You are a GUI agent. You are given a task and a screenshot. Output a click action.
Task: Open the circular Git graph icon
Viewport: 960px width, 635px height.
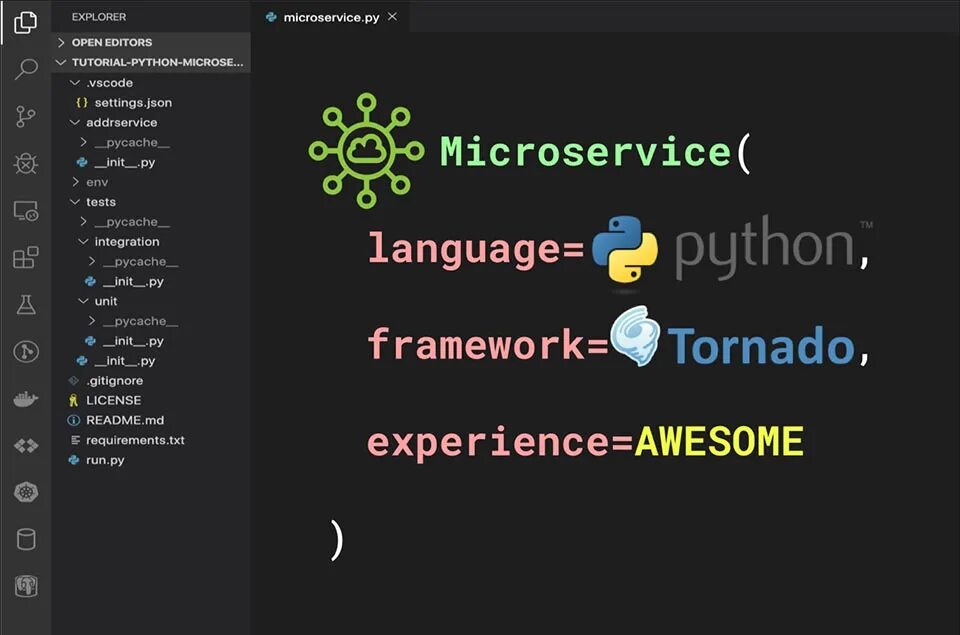[x=25, y=351]
